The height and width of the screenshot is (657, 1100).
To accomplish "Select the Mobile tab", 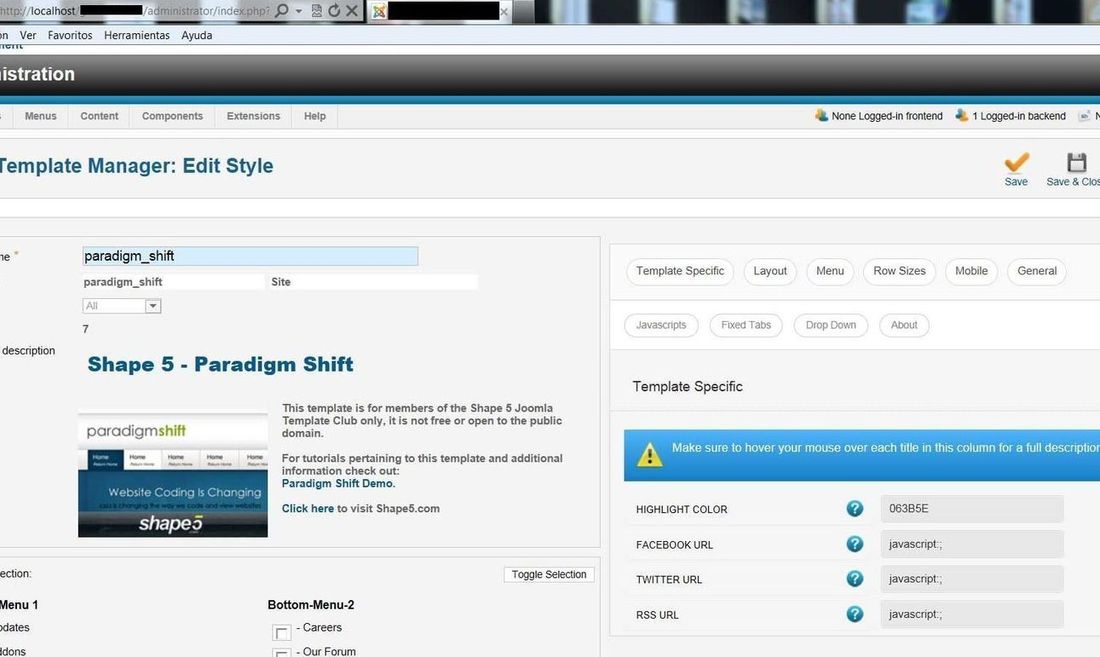I will point(971,271).
